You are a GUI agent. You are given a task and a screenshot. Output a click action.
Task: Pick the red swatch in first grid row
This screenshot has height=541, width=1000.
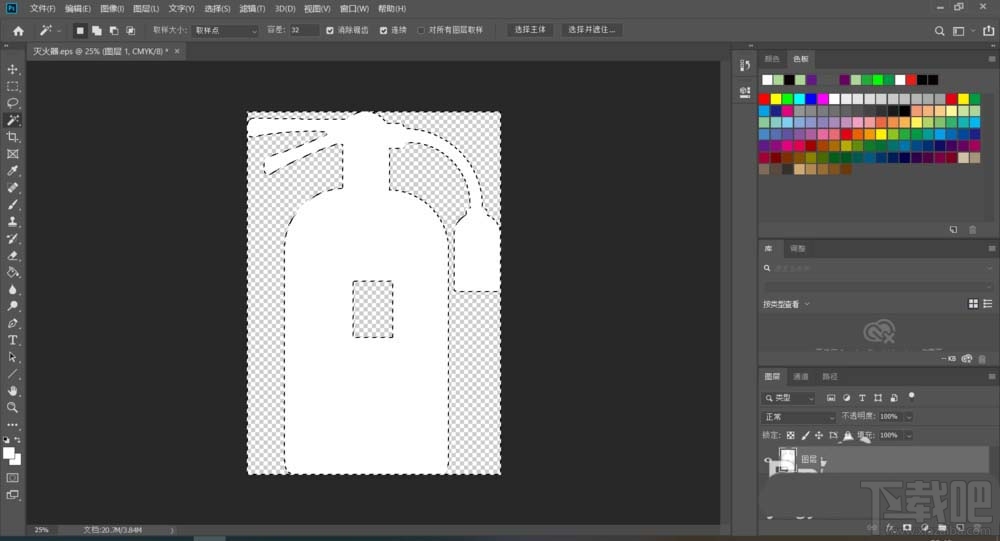[x=764, y=99]
